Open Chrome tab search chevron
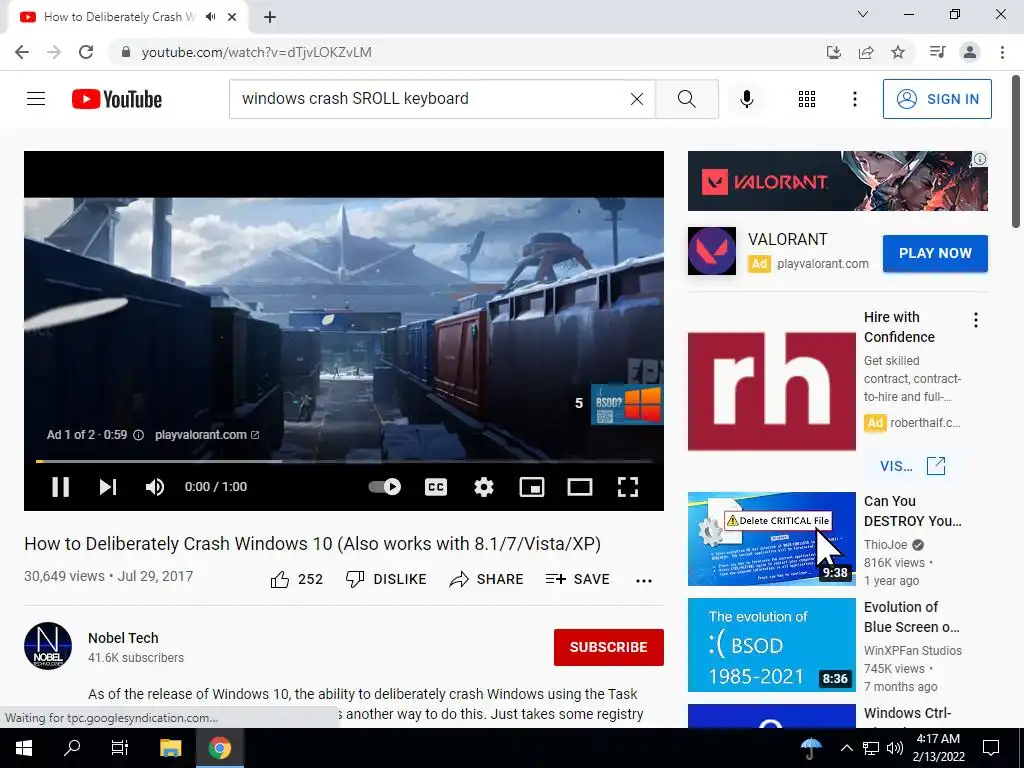Image resolution: width=1024 pixels, height=768 pixels. pos(863,14)
